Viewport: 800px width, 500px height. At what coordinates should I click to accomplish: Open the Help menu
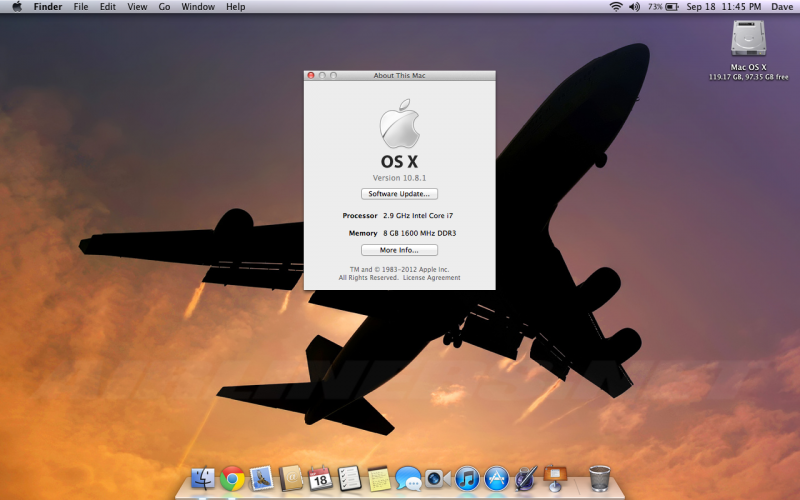point(236,7)
